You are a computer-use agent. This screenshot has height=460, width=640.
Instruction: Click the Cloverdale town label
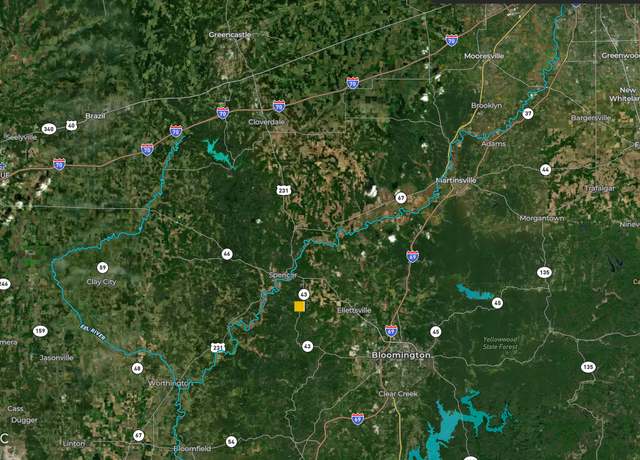pos(267,122)
